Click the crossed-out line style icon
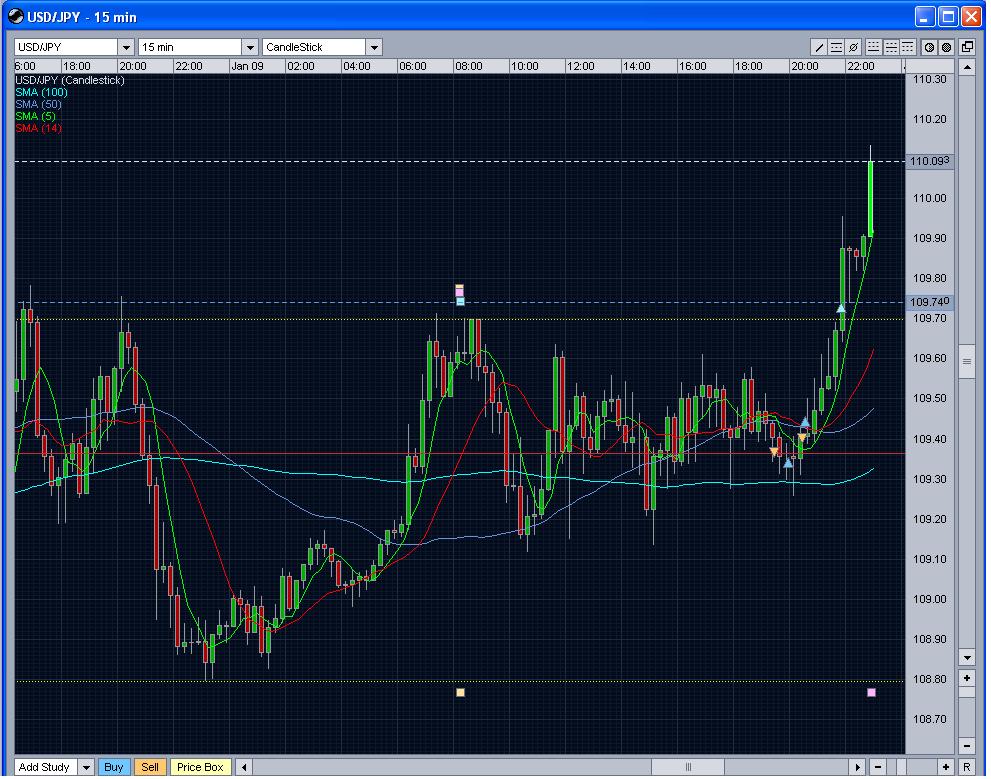 click(852, 47)
